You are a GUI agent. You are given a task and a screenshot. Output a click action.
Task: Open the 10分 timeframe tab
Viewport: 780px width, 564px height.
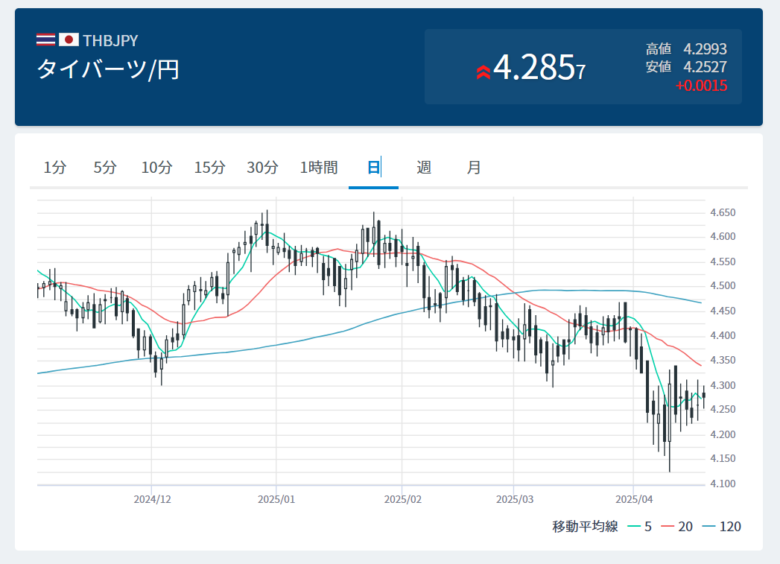point(157,167)
